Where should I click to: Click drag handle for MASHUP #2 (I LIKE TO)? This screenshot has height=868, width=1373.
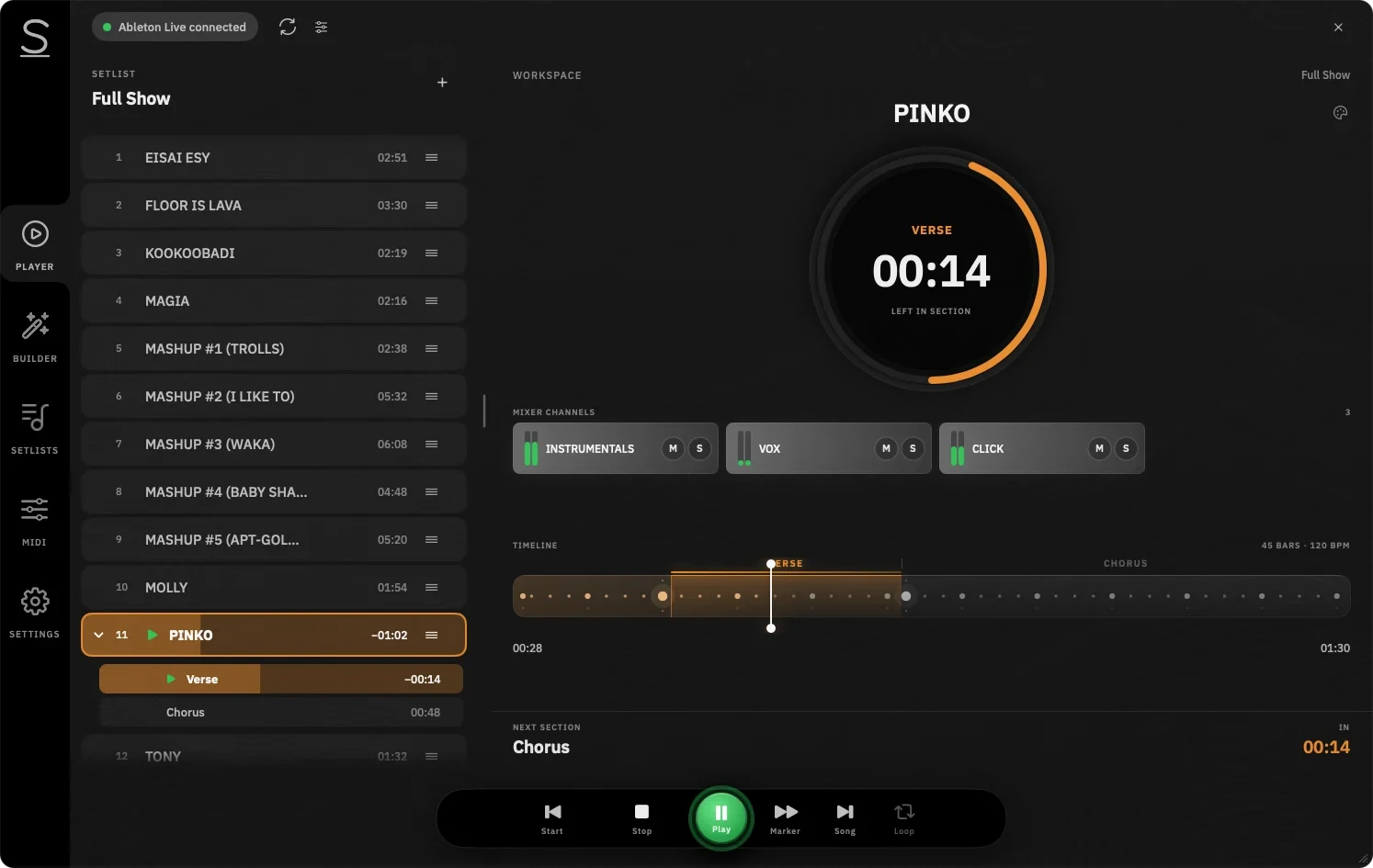tap(432, 397)
